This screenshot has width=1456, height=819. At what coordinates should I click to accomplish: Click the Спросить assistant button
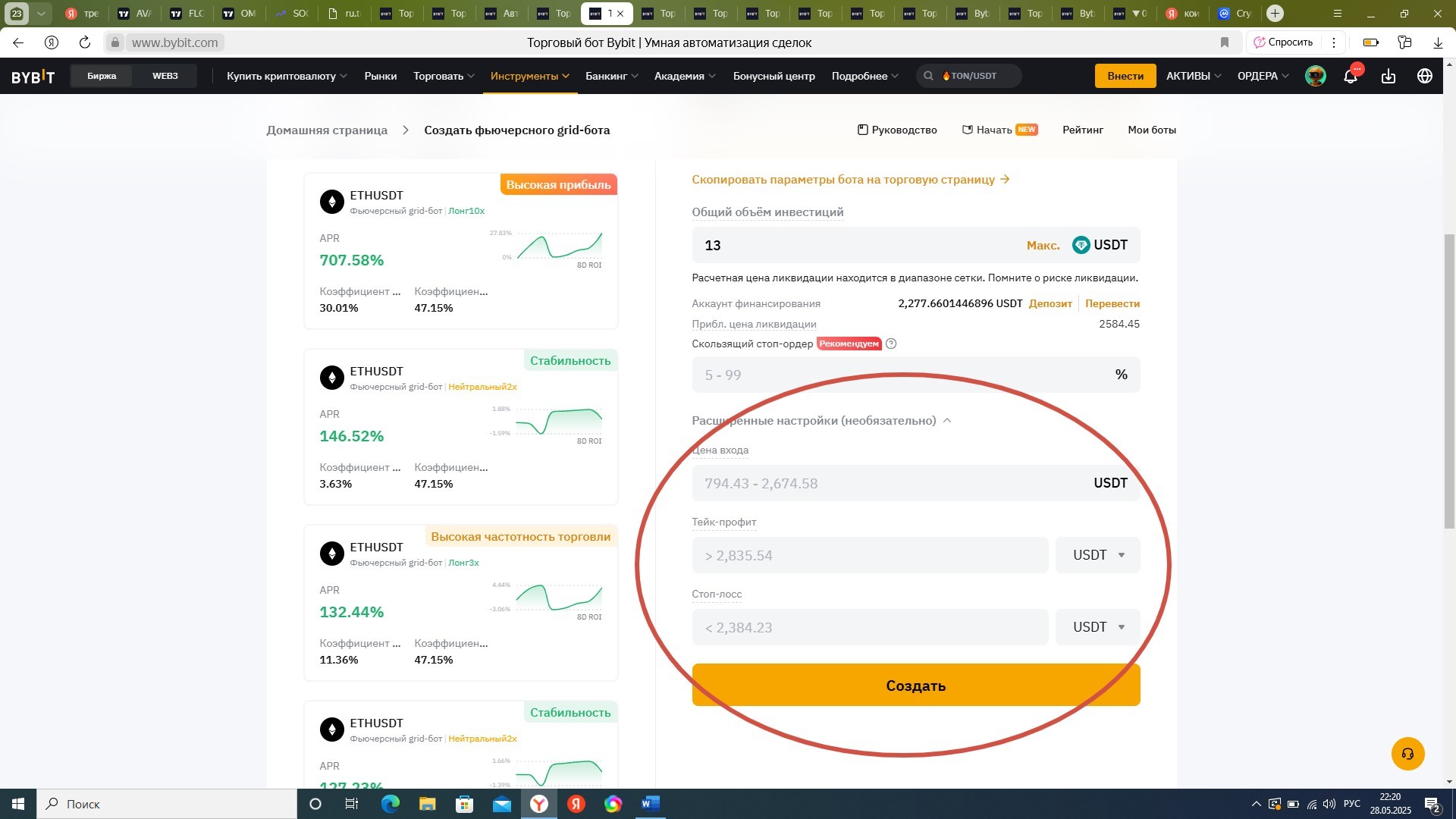point(1283,42)
